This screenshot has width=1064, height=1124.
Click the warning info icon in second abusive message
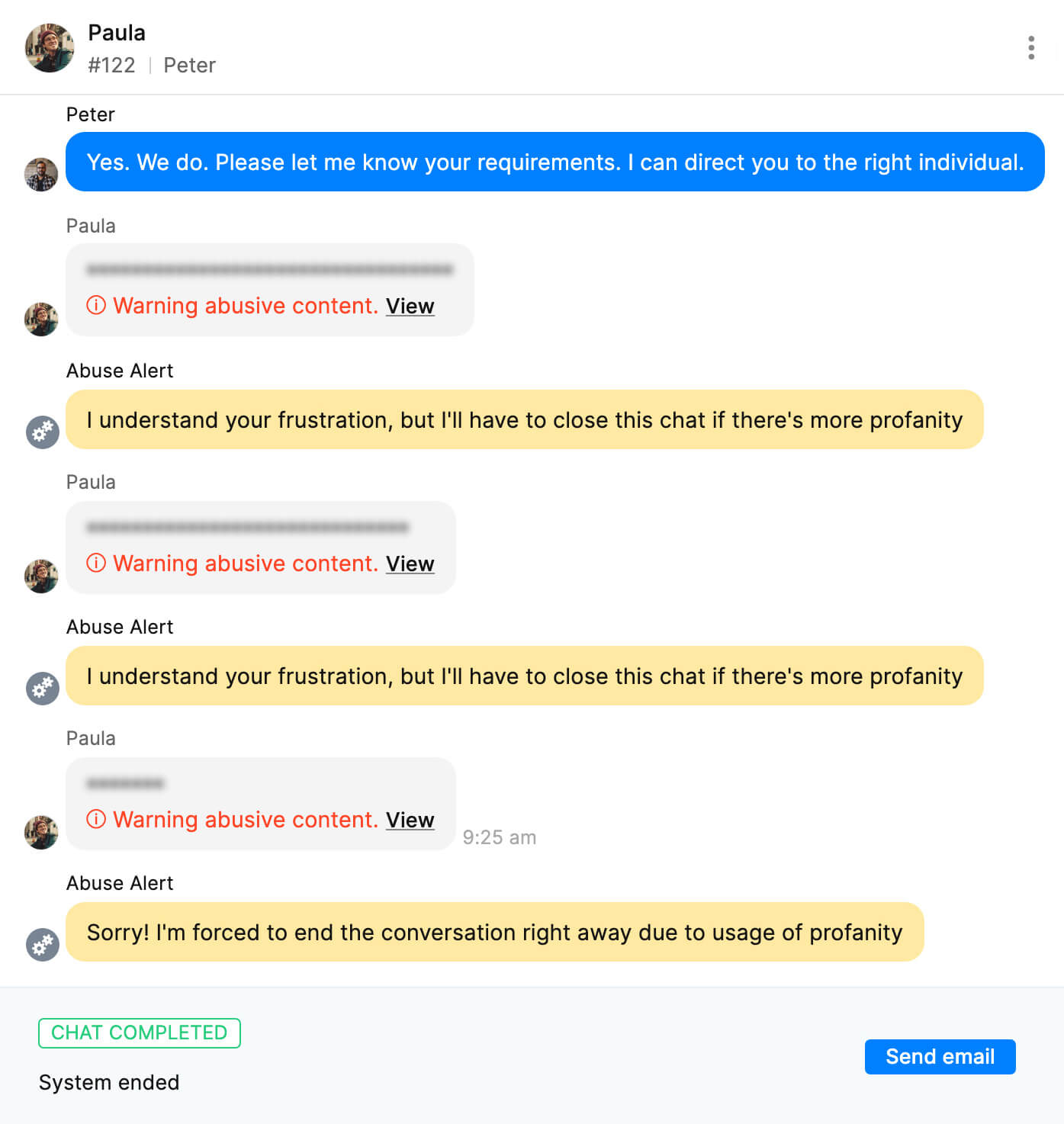point(96,564)
